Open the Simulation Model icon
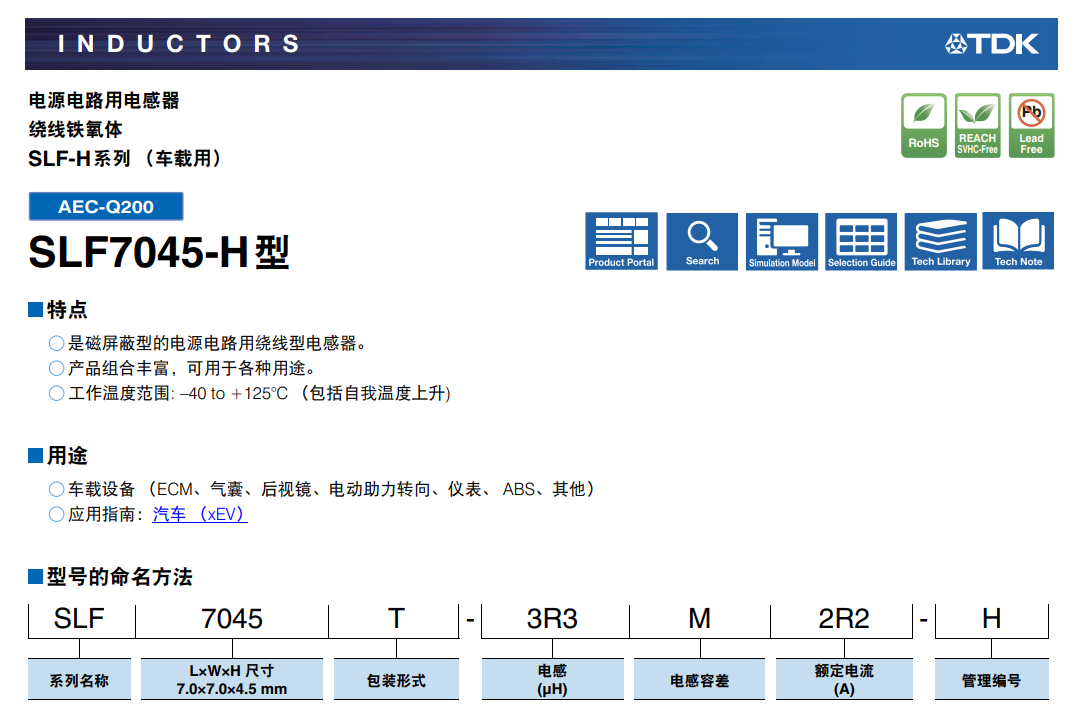The image size is (1087, 722). (782, 241)
